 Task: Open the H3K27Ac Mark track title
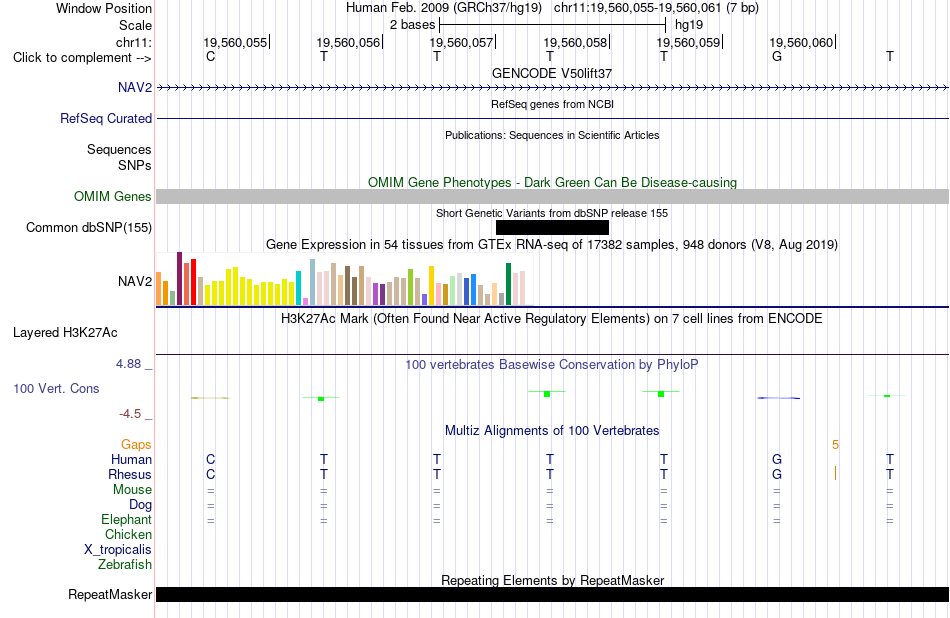pos(552,319)
